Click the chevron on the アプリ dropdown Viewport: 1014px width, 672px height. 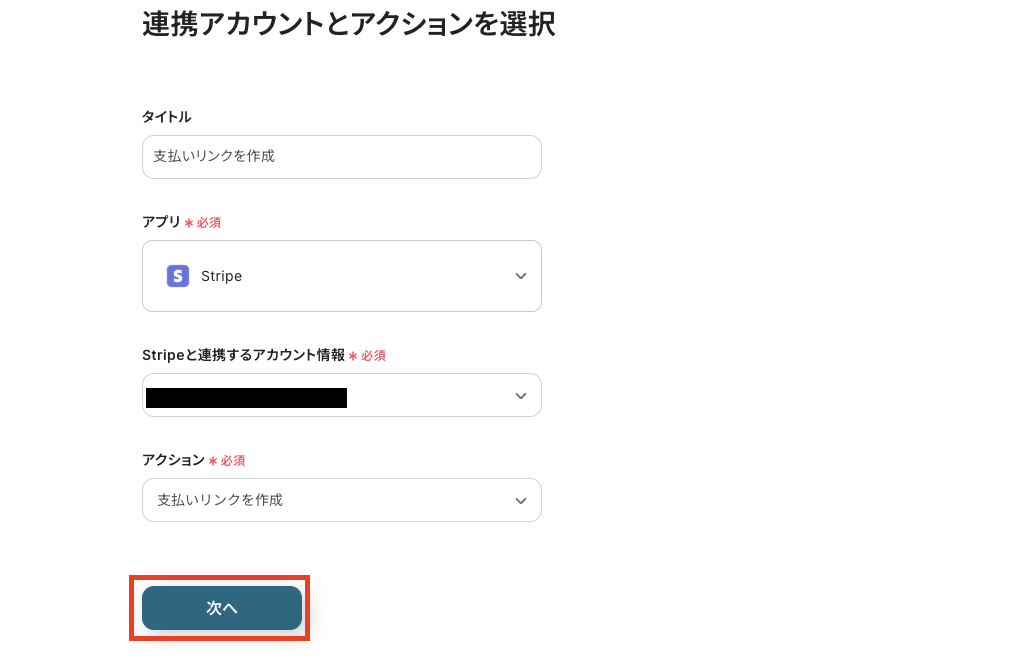click(x=520, y=276)
